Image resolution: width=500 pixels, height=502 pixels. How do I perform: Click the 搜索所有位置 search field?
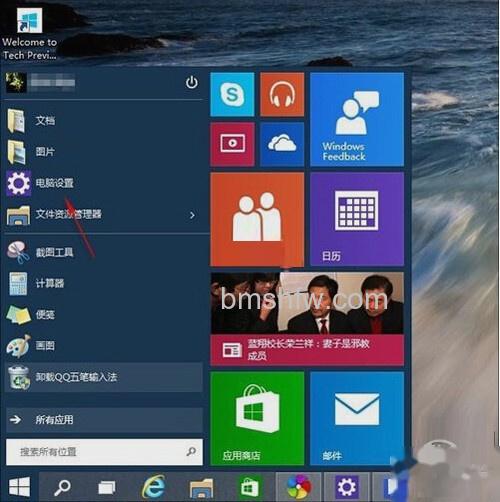[x=104, y=452]
